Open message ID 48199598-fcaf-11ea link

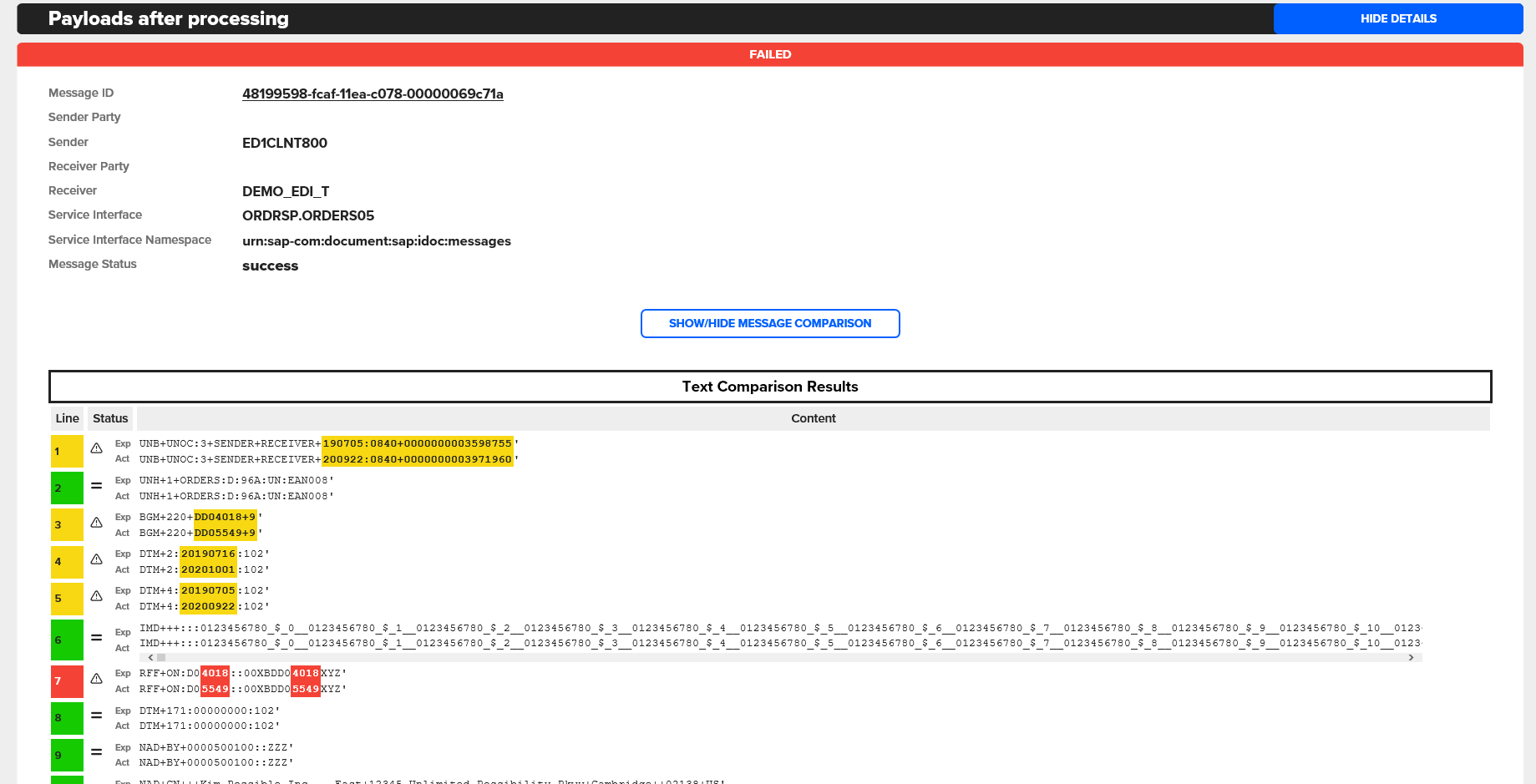click(373, 94)
